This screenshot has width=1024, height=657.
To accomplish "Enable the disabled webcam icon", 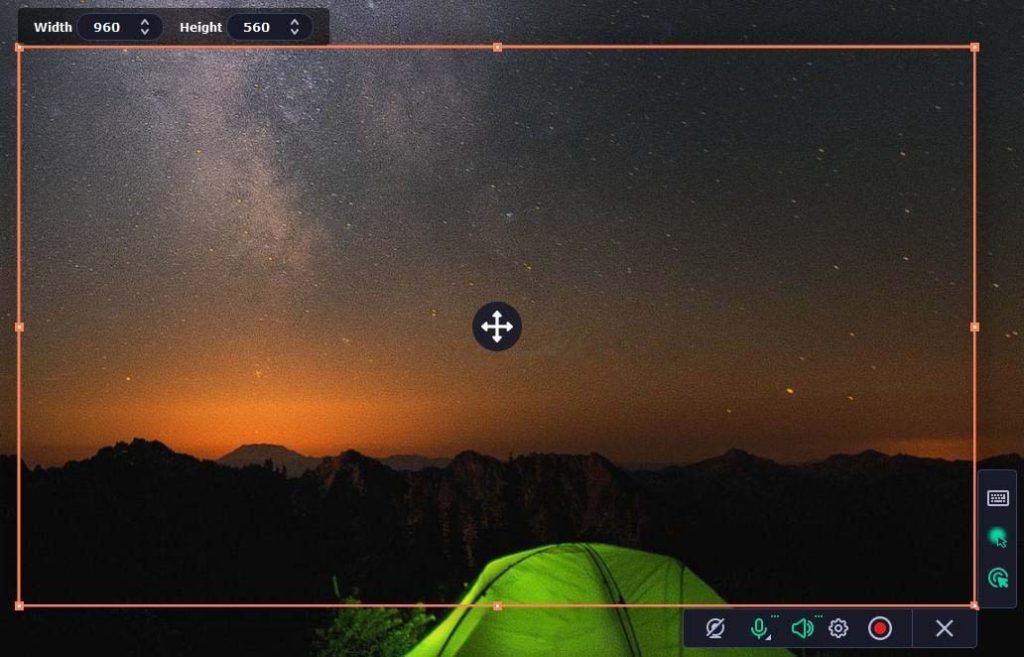I will click(716, 628).
